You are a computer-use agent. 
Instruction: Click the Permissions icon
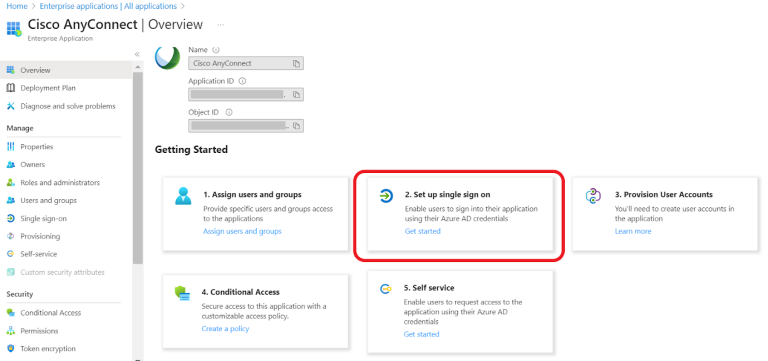pos(11,331)
